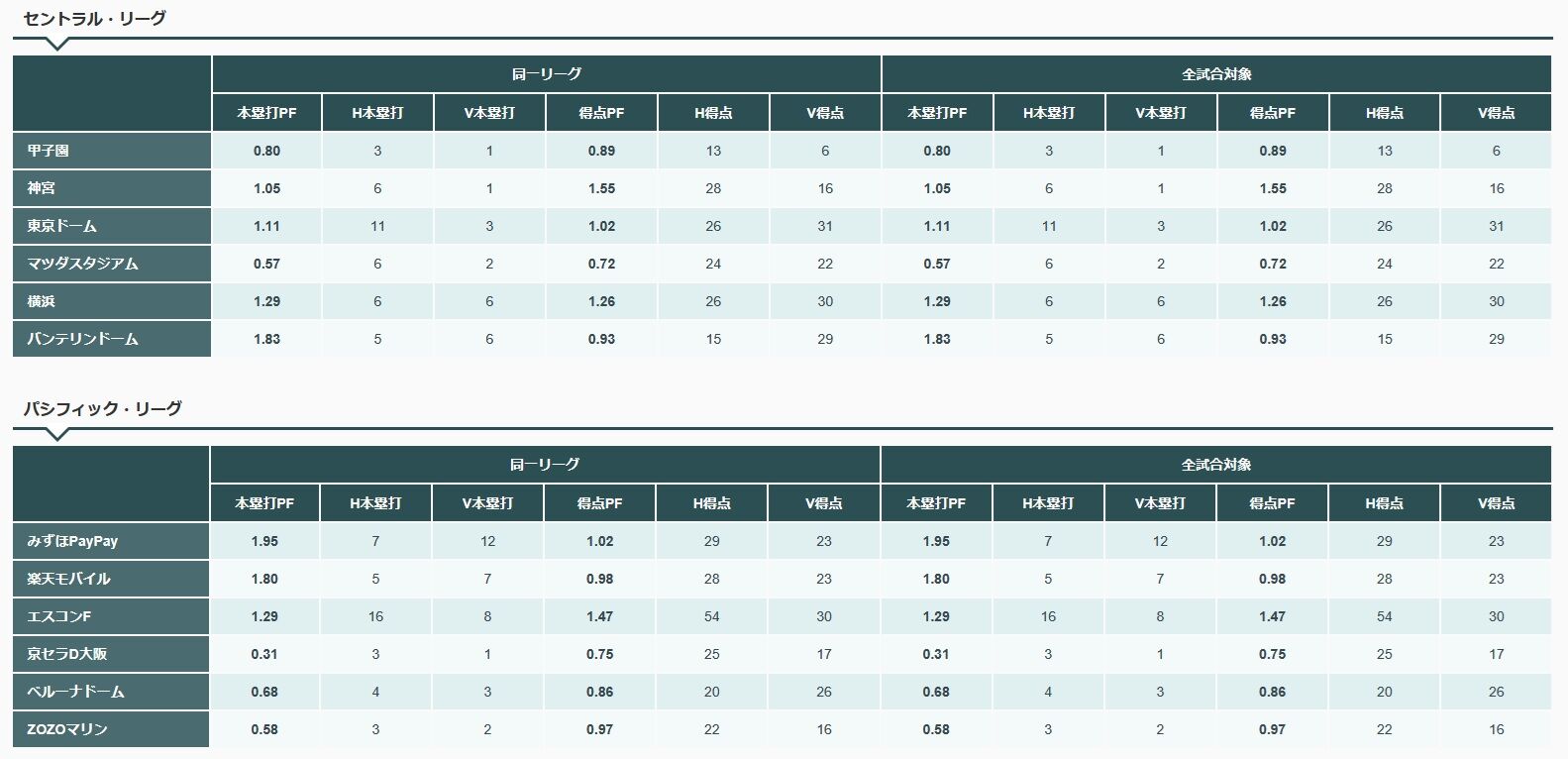The width and height of the screenshot is (1568, 759).
Task: Click the Central League 同一リーグ group header
Action: pos(547,74)
